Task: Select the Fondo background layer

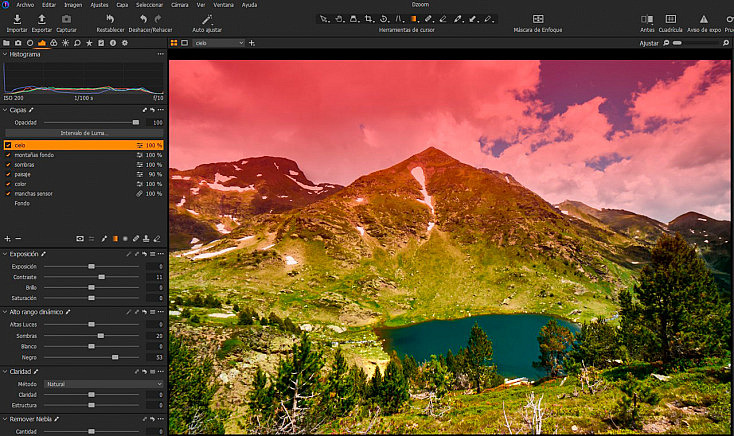Action: click(84, 204)
